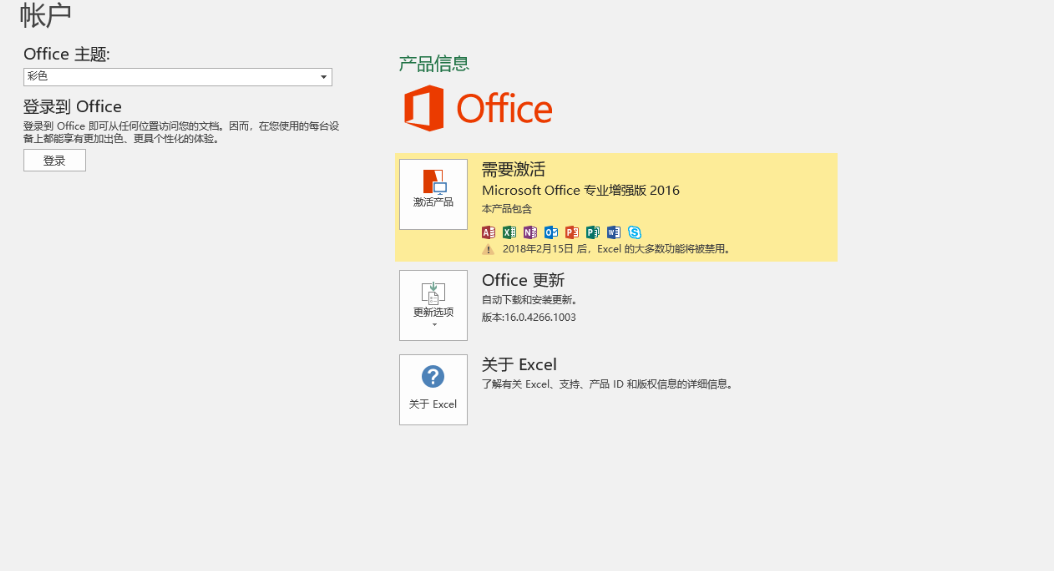Click the Outlook icon in product list
This screenshot has height=571, width=1054.
[551, 232]
